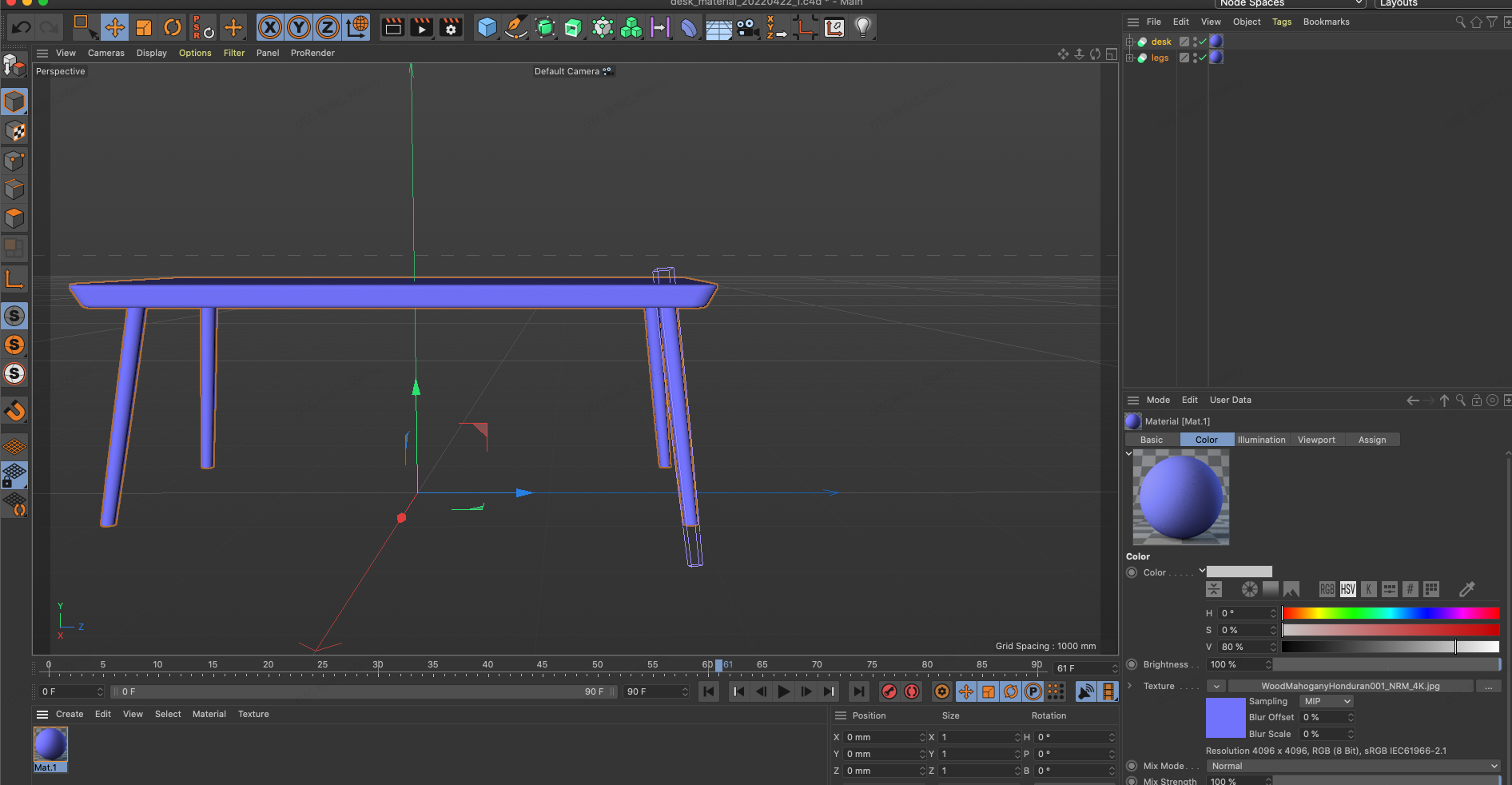Click the blue Bend deformer icon

tap(689, 28)
